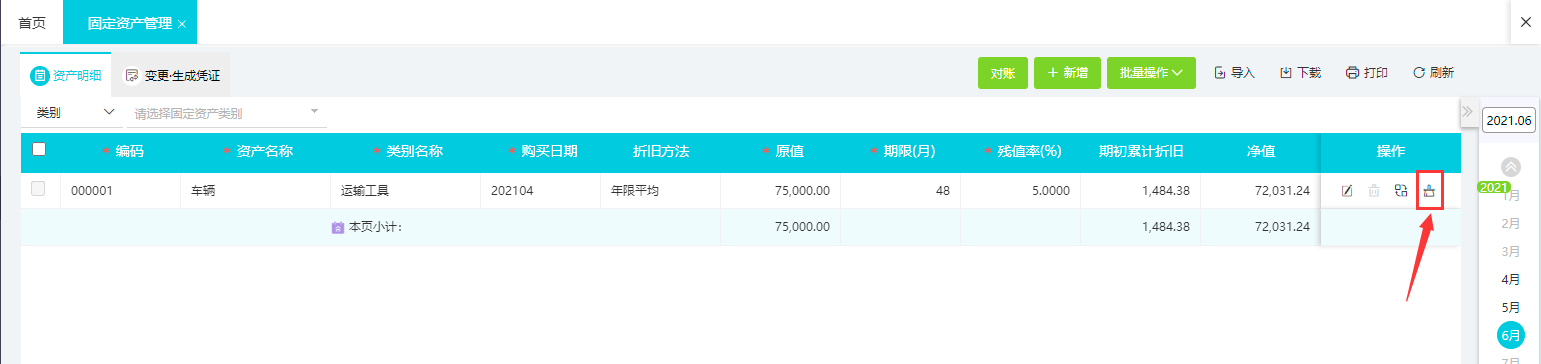
Task: Toggle the select-all header checkbox
Action: [x=39, y=149]
